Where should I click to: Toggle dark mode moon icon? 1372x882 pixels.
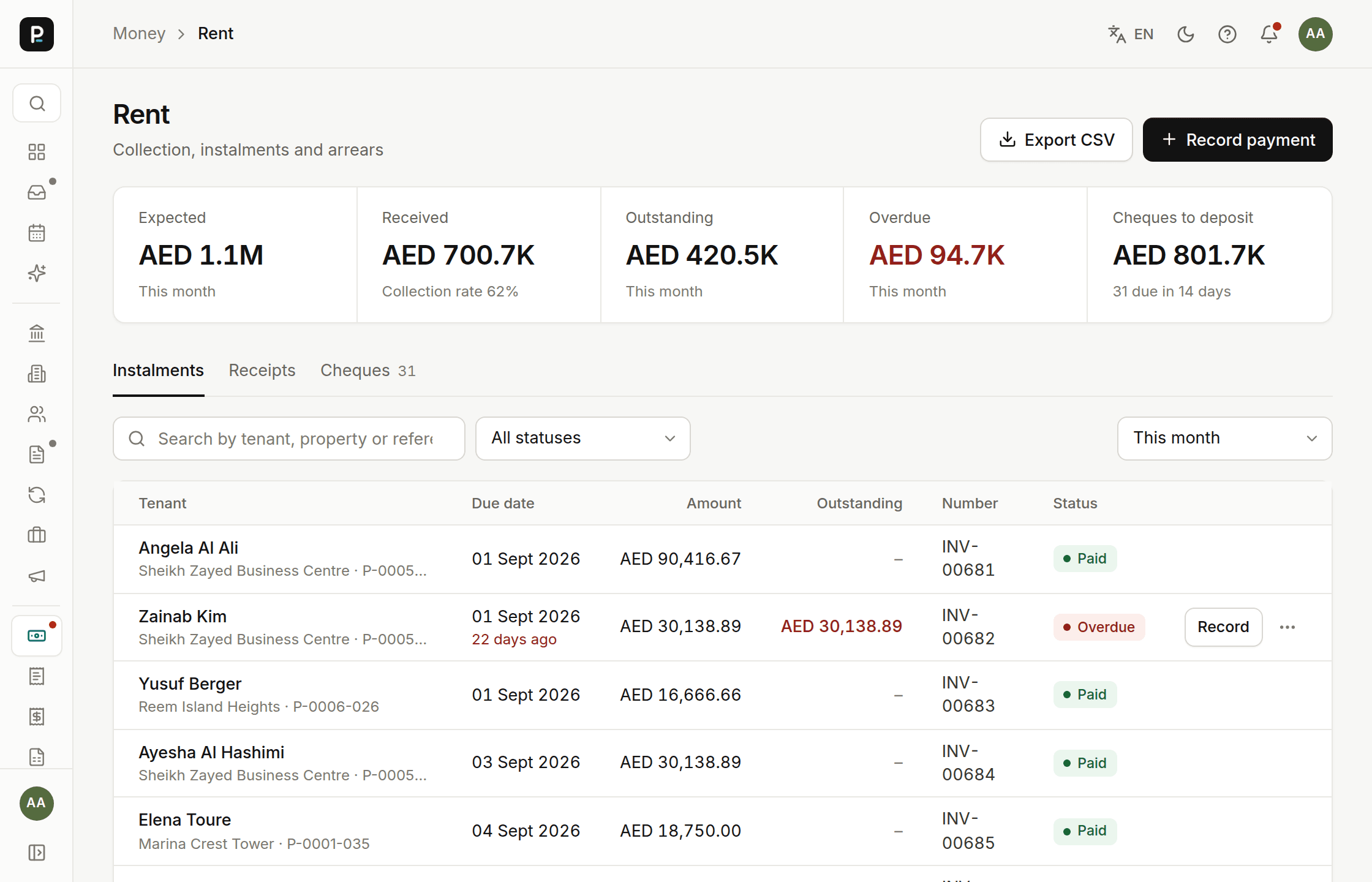click(1186, 34)
